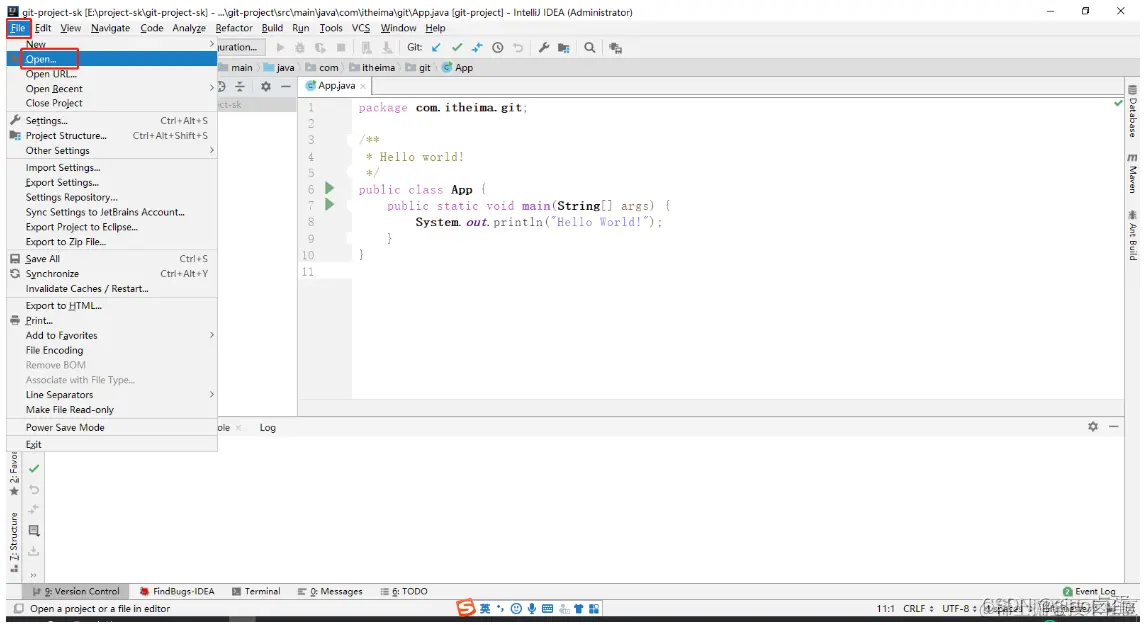Screen dimensions: 1145x625
Task: Open Settings... from File menu
Action: (112, 120)
